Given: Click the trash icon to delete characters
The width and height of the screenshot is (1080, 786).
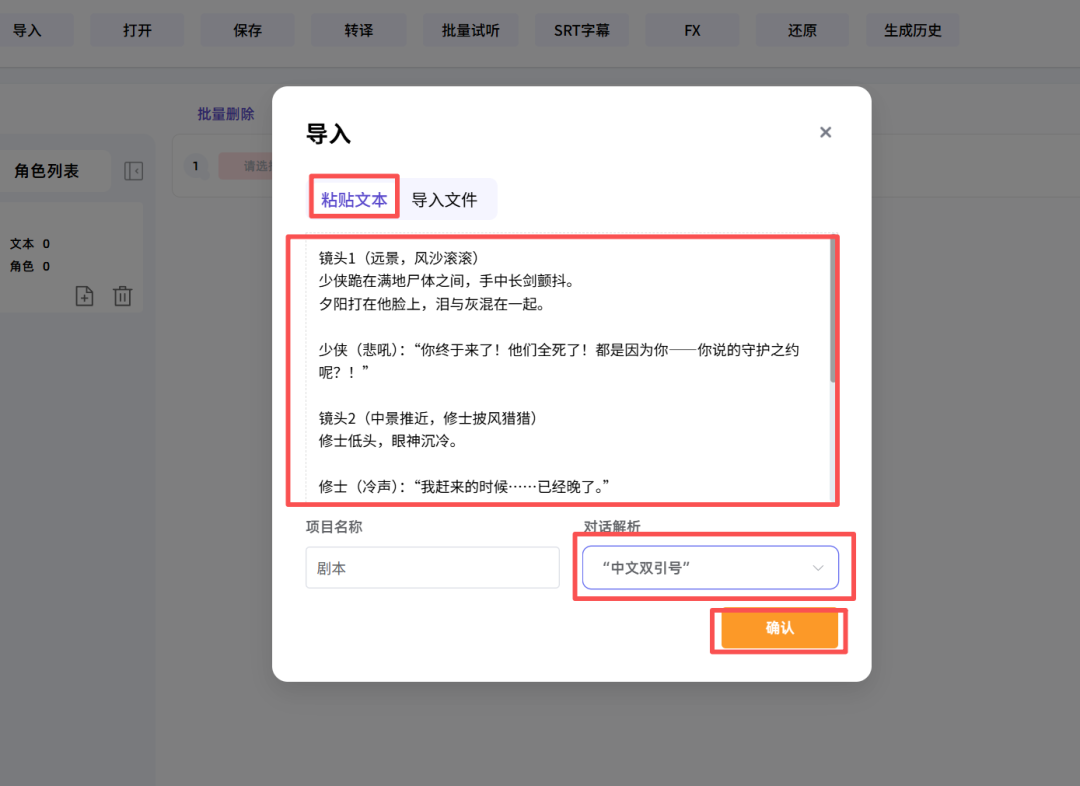Looking at the screenshot, I should [x=122, y=296].
